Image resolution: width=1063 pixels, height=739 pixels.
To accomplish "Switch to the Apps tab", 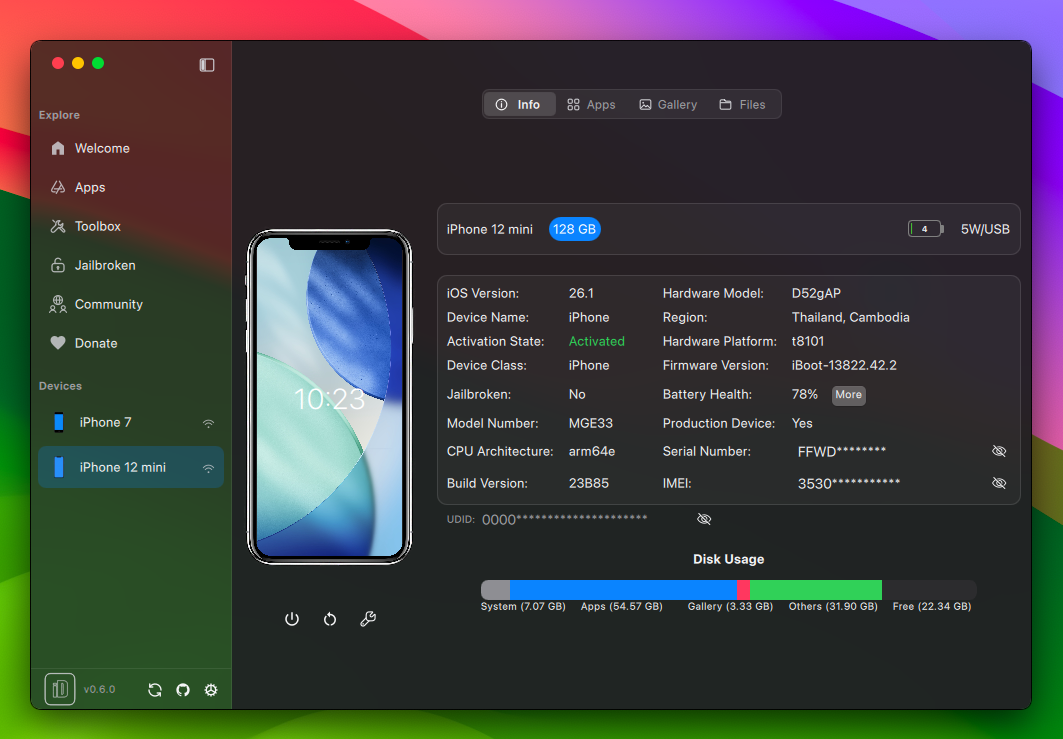I will (x=591, y=104).
